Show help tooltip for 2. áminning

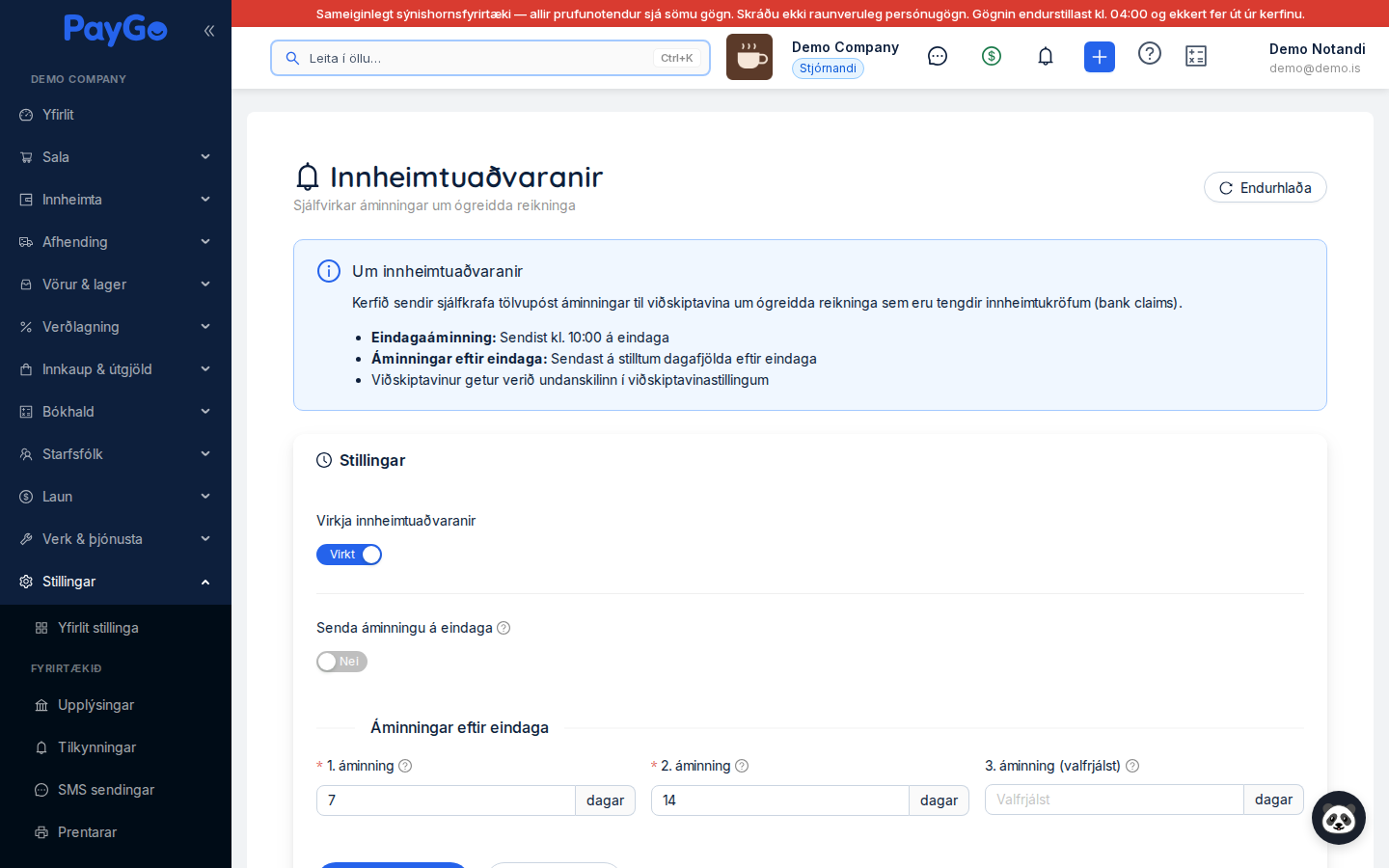point(742,766)
